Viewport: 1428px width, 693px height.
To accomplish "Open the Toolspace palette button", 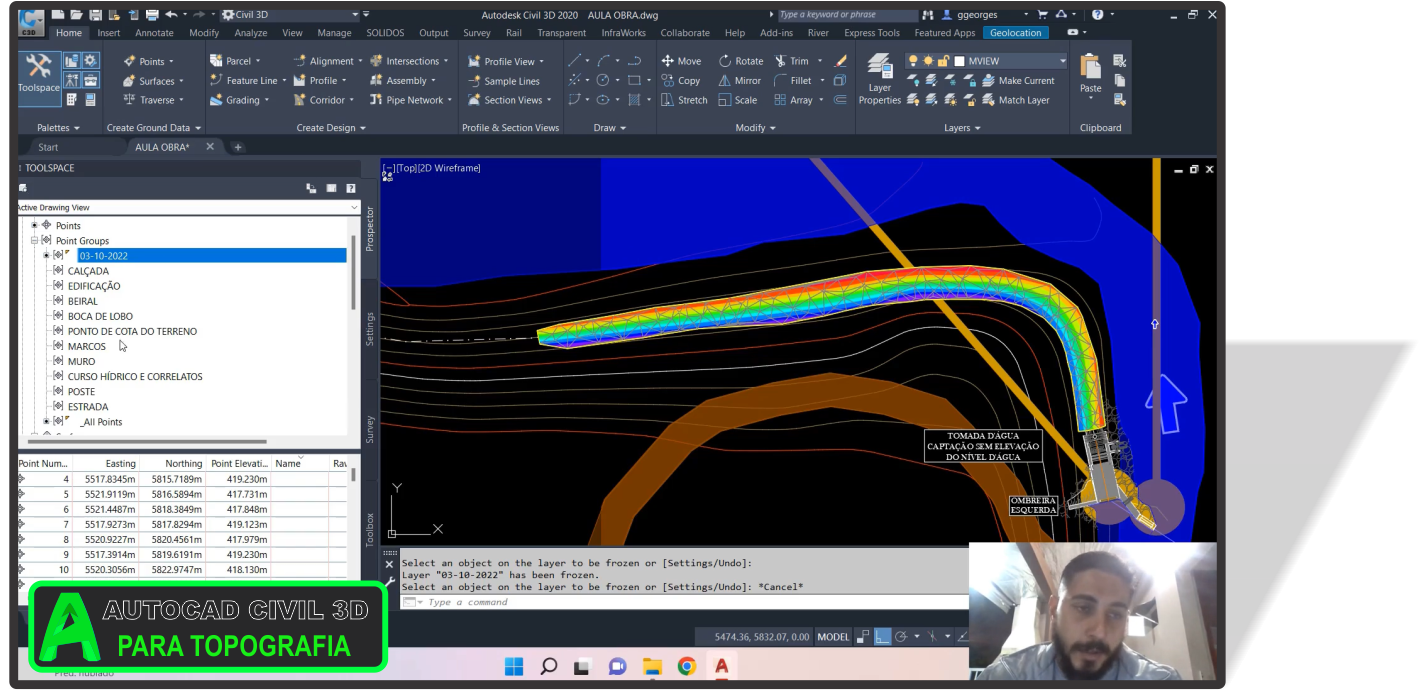I will (x=39, y=73).
